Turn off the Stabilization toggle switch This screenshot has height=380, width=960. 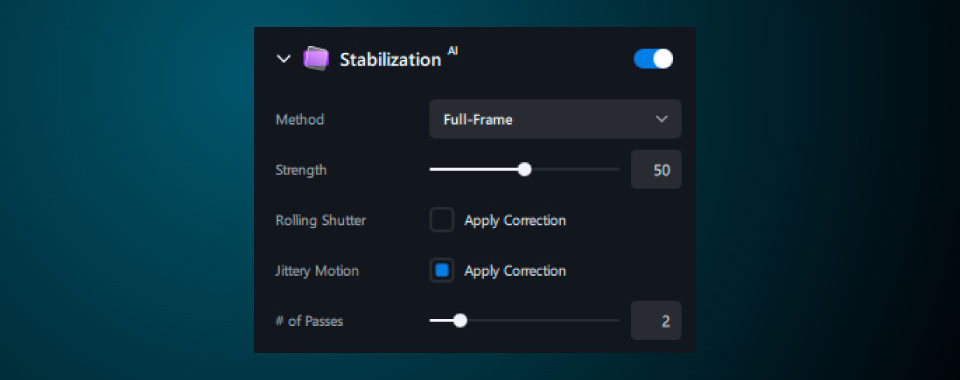(653, 59)
